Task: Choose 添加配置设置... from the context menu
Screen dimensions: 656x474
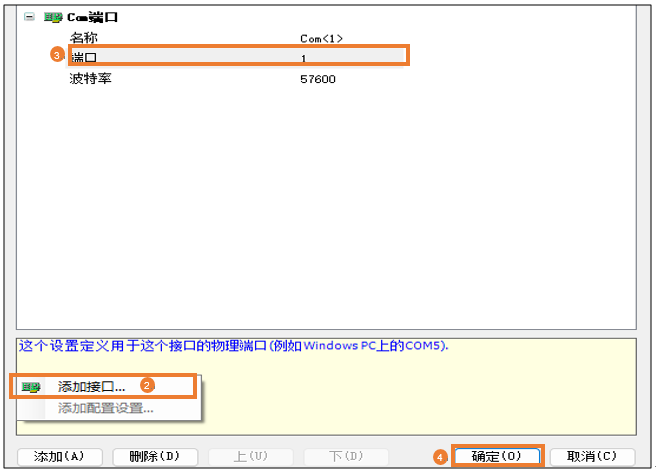Action: click(105, 408)
